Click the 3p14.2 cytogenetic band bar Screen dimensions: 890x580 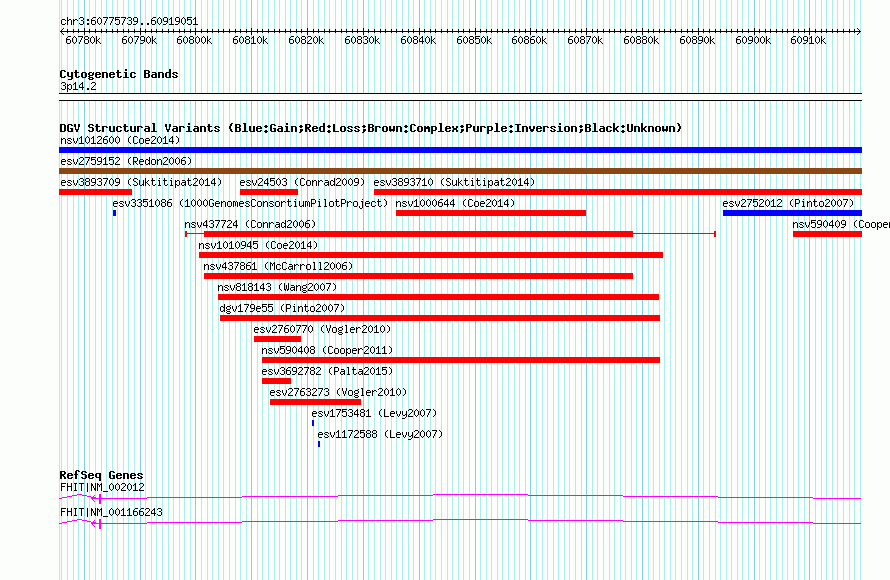(x=460, y=97)
